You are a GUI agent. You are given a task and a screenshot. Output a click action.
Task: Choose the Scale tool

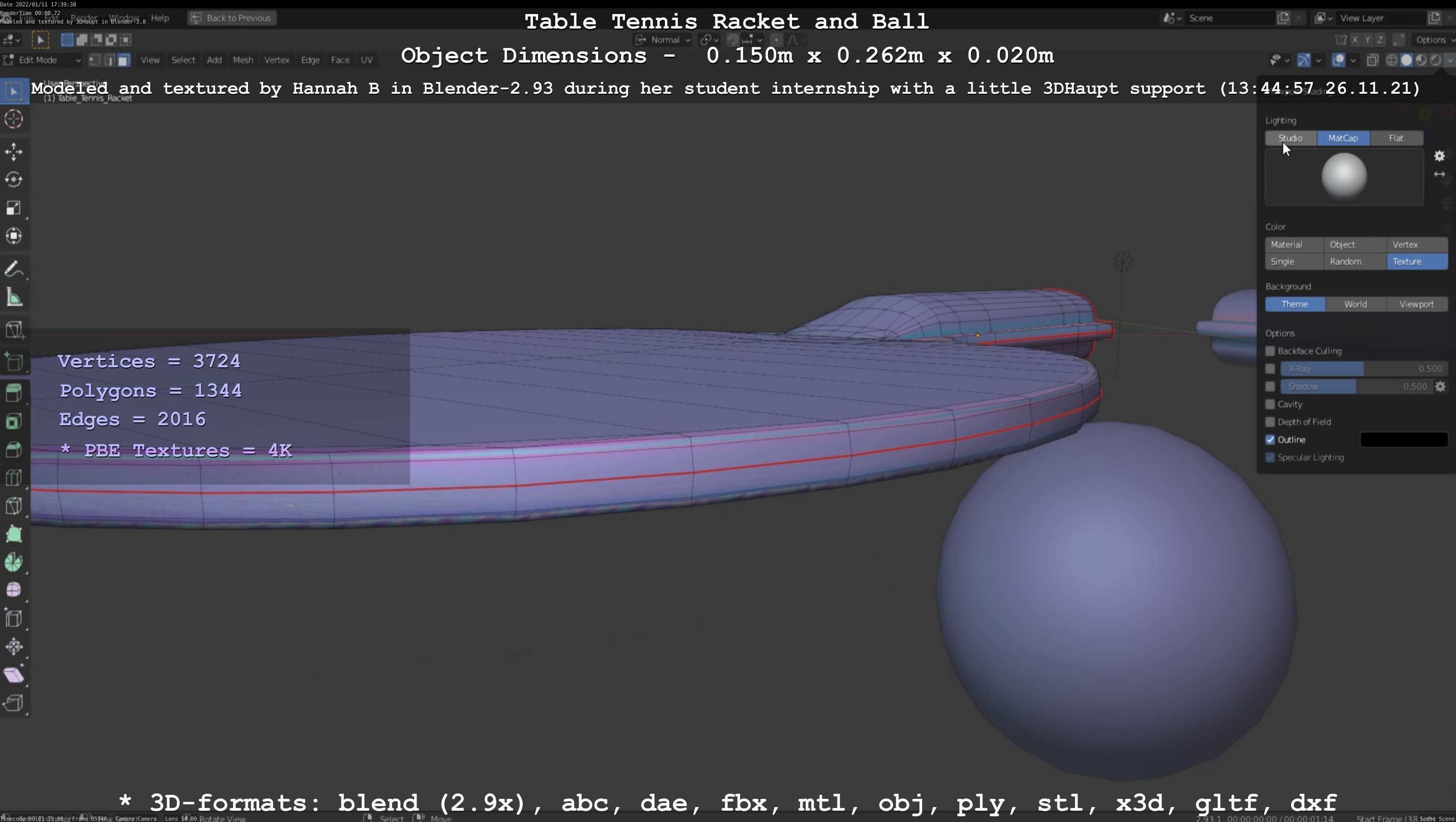[14, 208]
